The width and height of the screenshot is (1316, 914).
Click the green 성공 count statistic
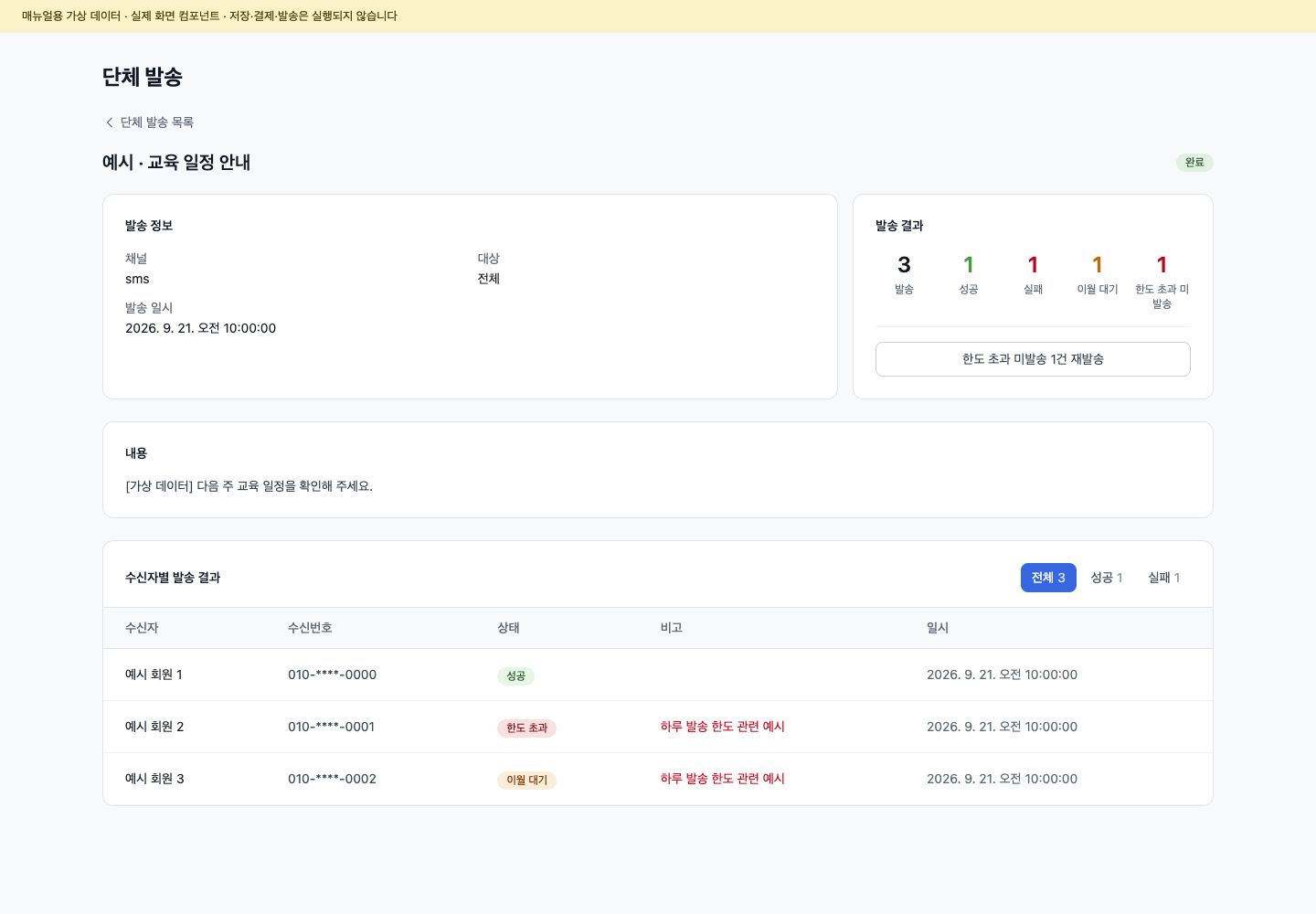pyautogui.click(x=969, y=274)
